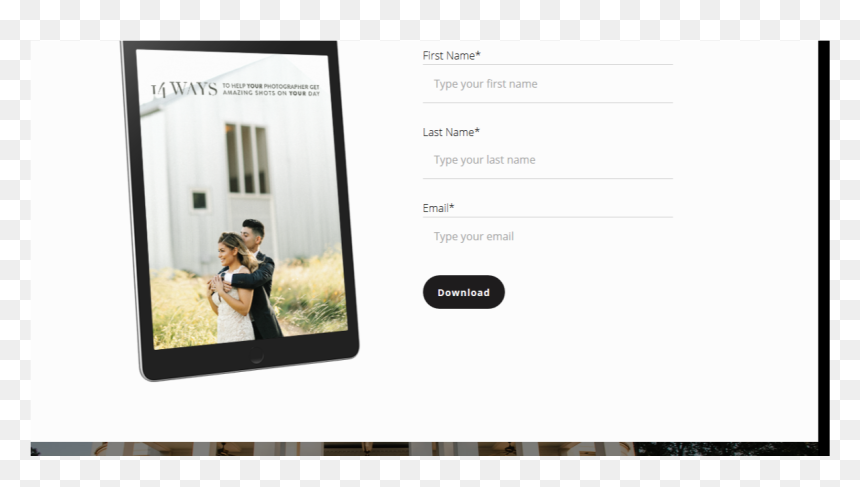Click the Email* label
860x487 pixels.
point(438,208)
